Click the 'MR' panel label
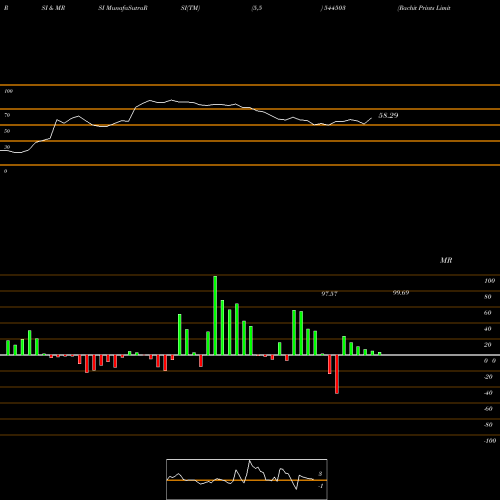The image size is (500, 500). [446, 260]
